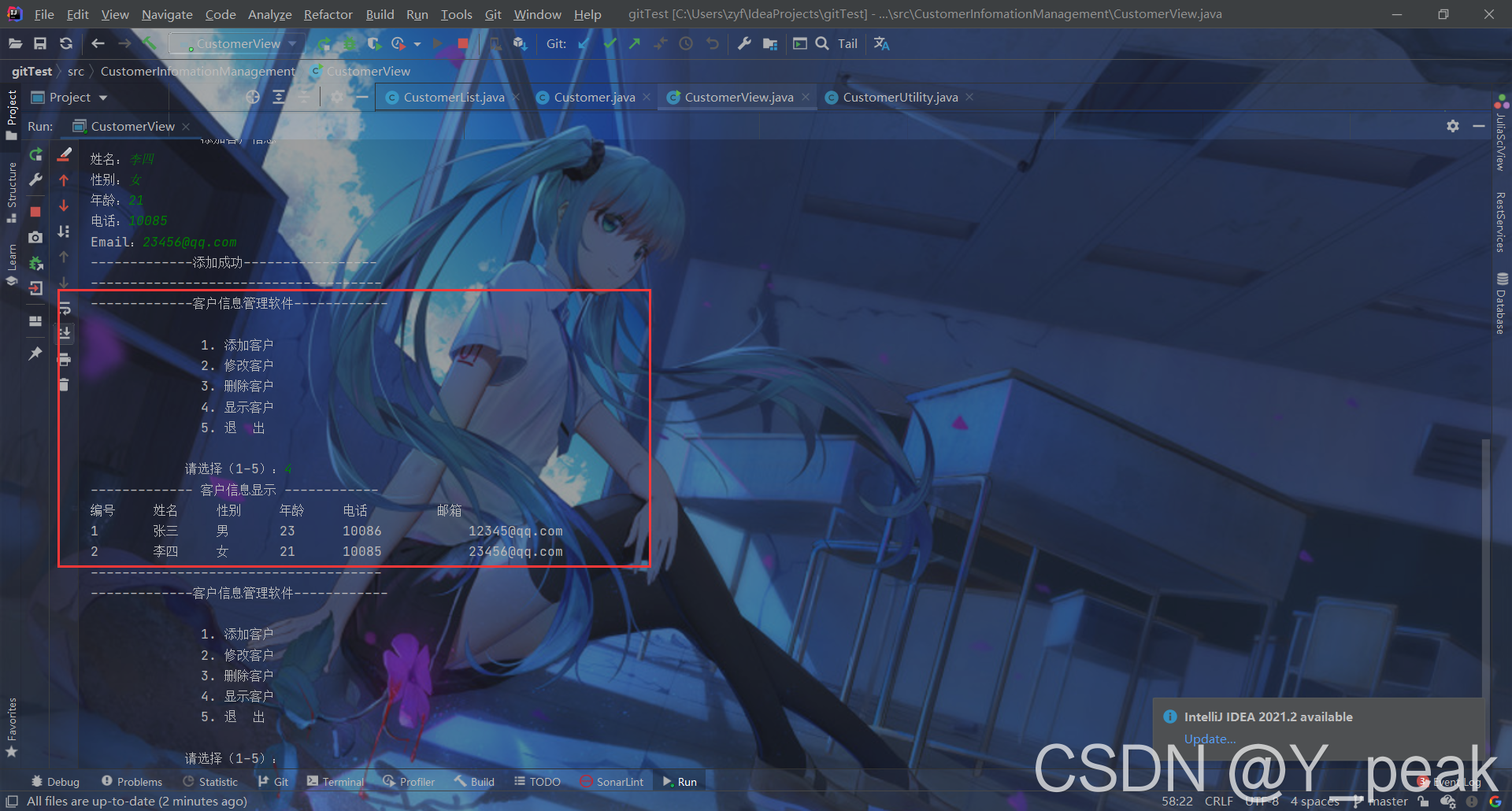Screen dimensions: 1512x811
Task: Click the Git Push arrow icon
Action: tap(635, 43)
